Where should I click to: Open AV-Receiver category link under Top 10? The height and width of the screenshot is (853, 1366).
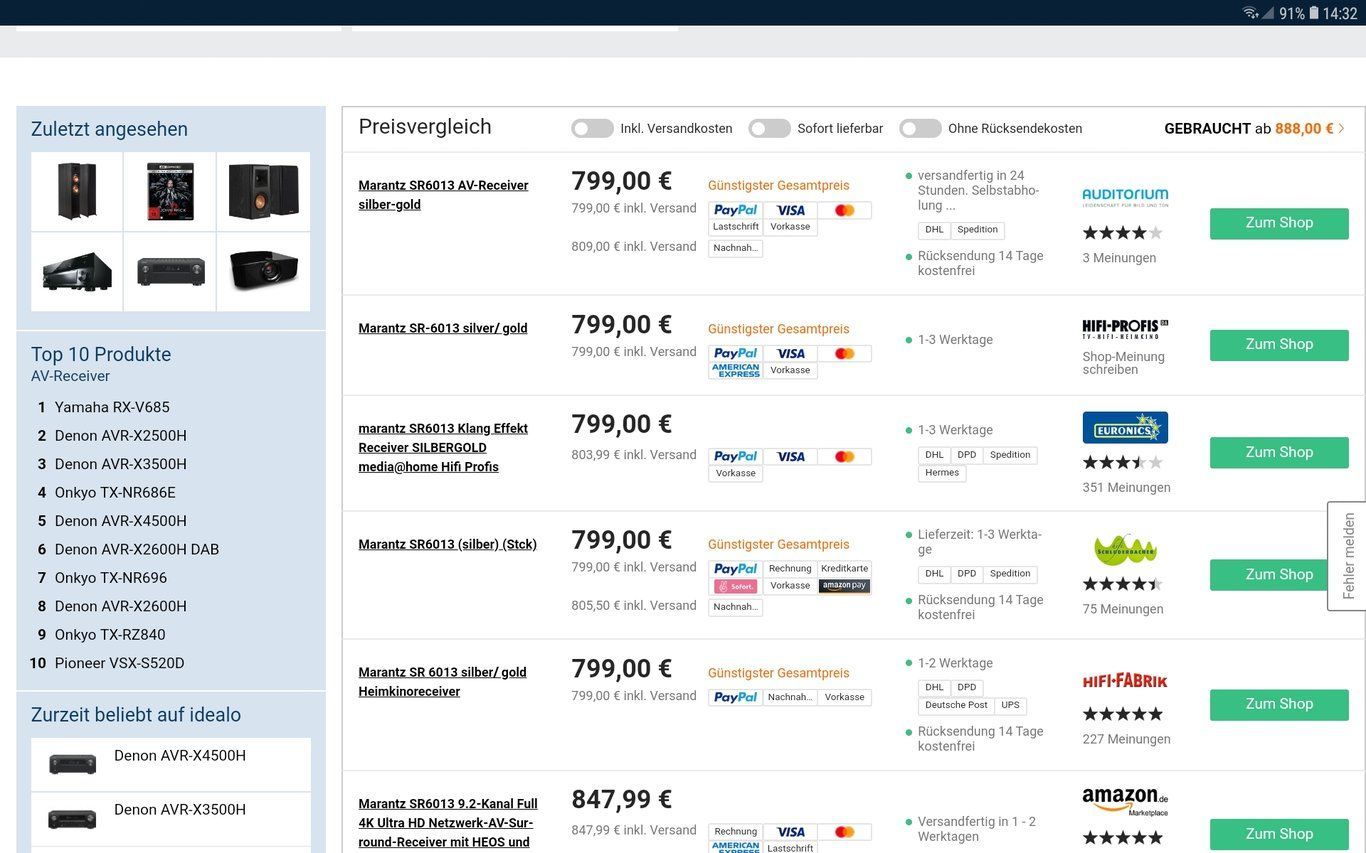point(70,376)
